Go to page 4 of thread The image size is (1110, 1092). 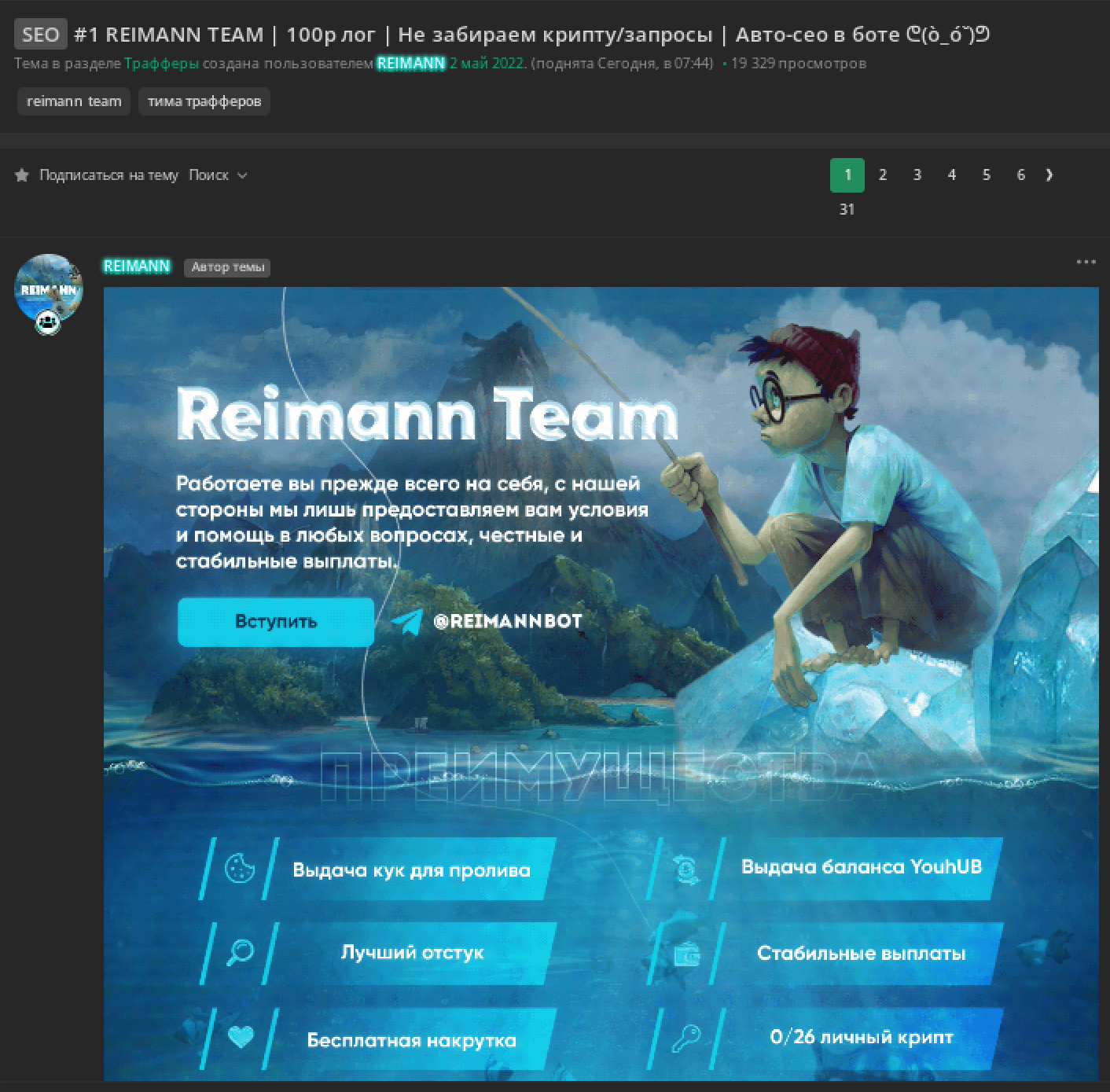click(x=952, y=175)
